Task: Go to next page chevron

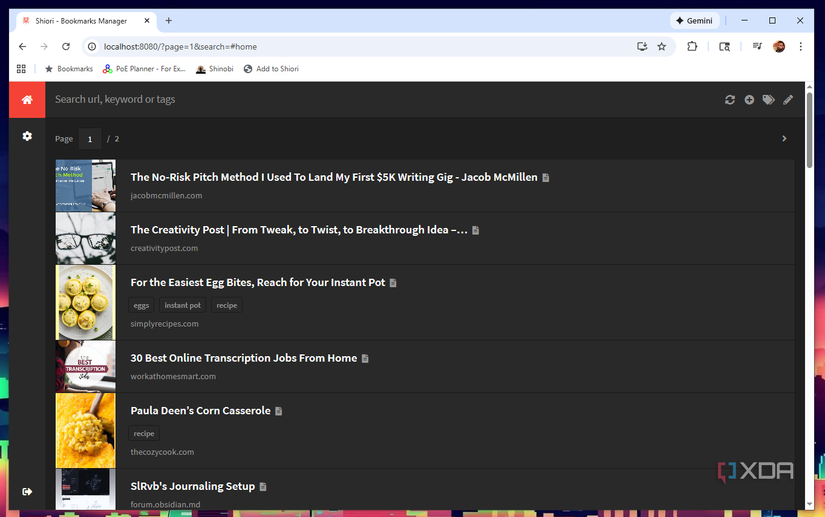Action: [x=784, y=138]
